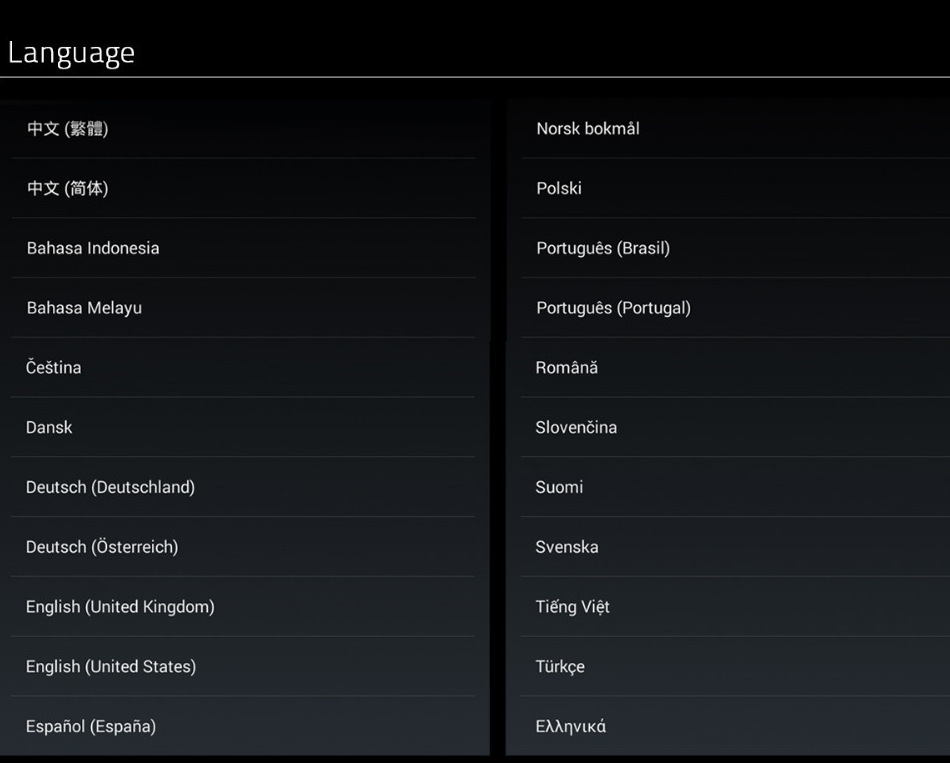Choose English (United Kingdom)
This screenshot has width=950, height=770.
click(120, 607)
